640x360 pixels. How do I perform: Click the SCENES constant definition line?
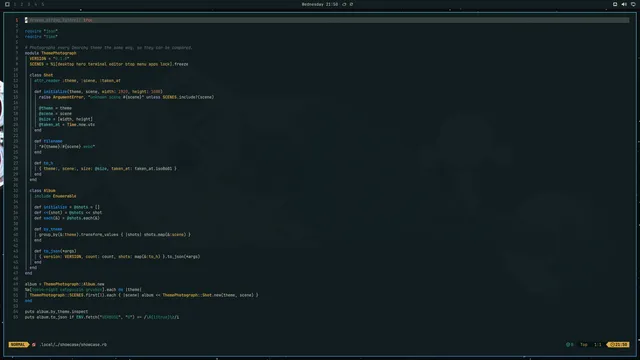coord(109,64)
